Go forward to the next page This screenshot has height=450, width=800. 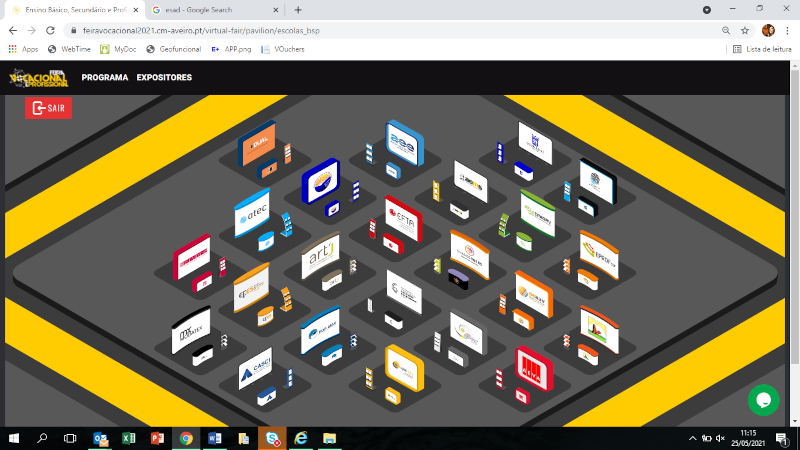pos(32,31)
